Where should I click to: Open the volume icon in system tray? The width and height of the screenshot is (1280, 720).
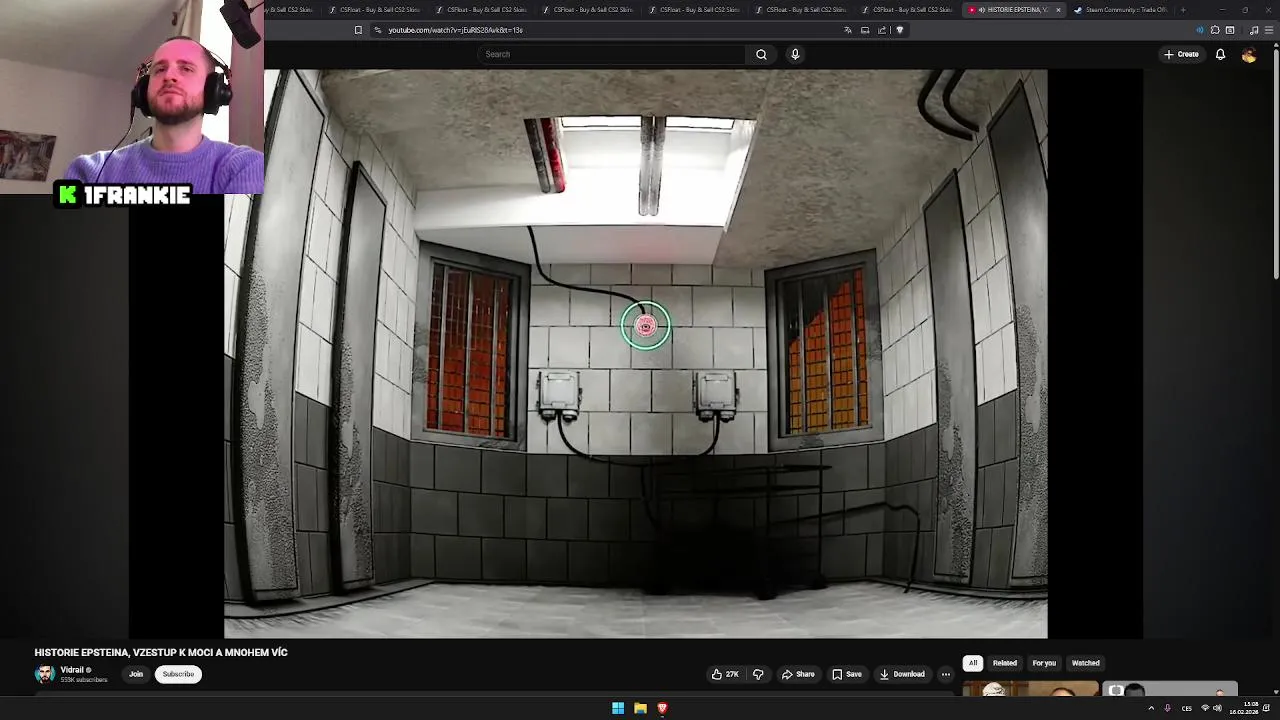point(1217,708)
